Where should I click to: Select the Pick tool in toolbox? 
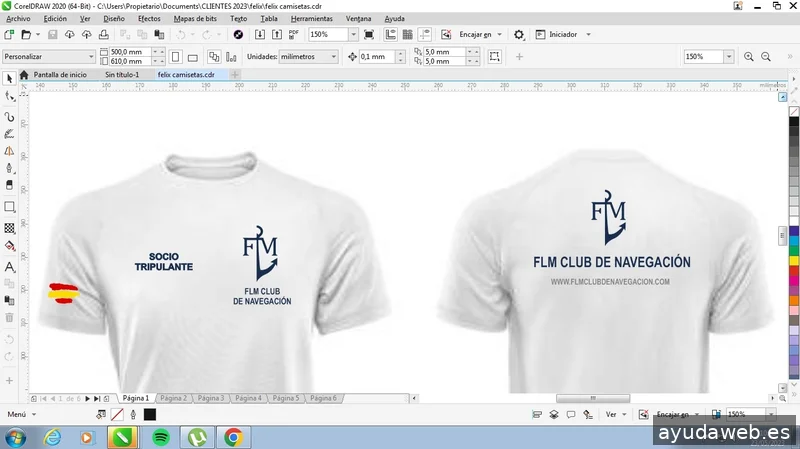point(9,78)
